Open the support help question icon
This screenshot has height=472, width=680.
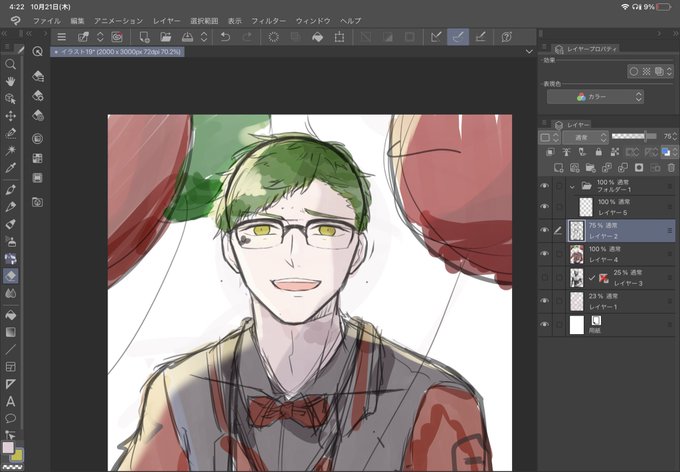coord(506,37)
